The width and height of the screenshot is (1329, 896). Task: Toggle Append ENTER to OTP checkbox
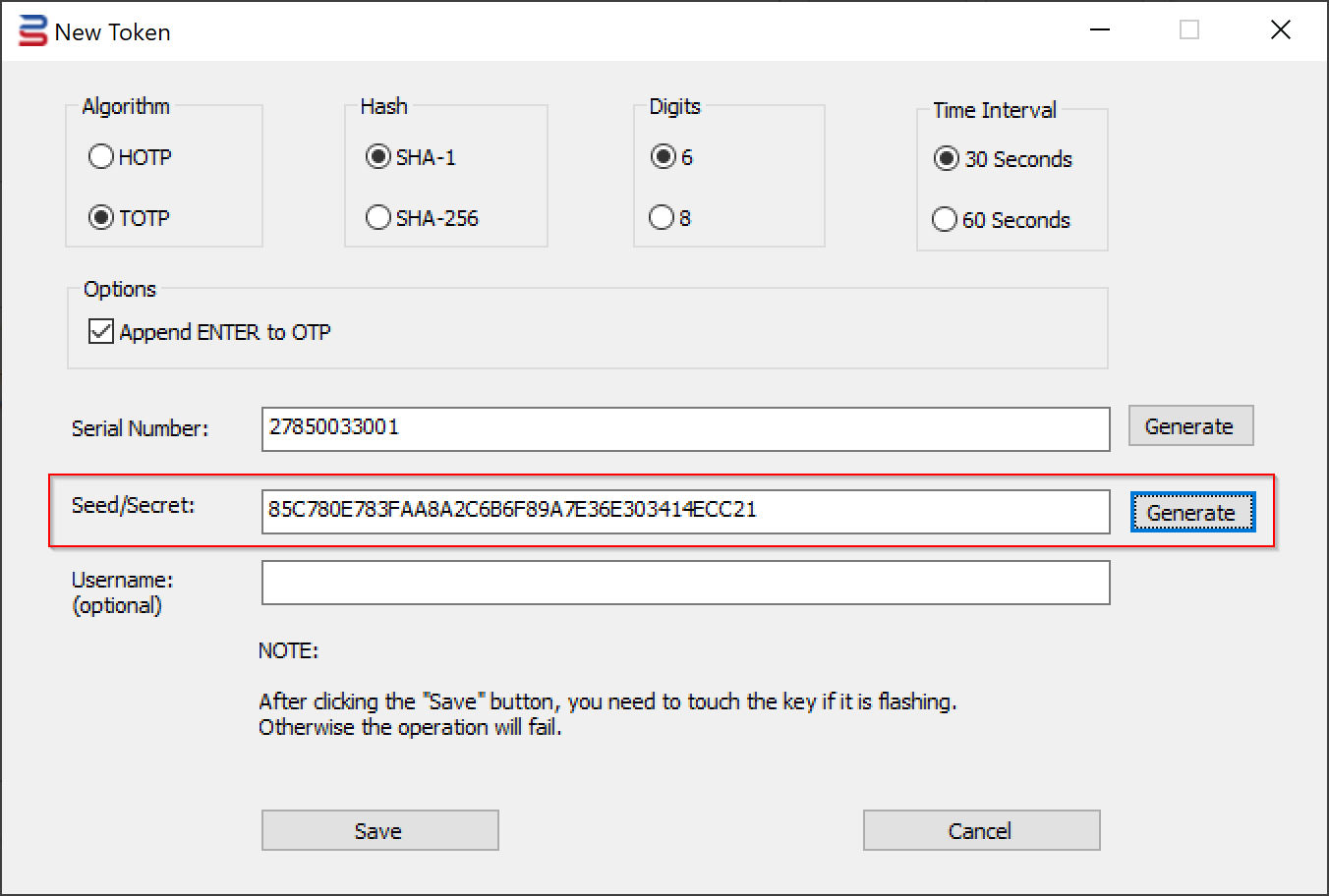click(x=101, y=331)
